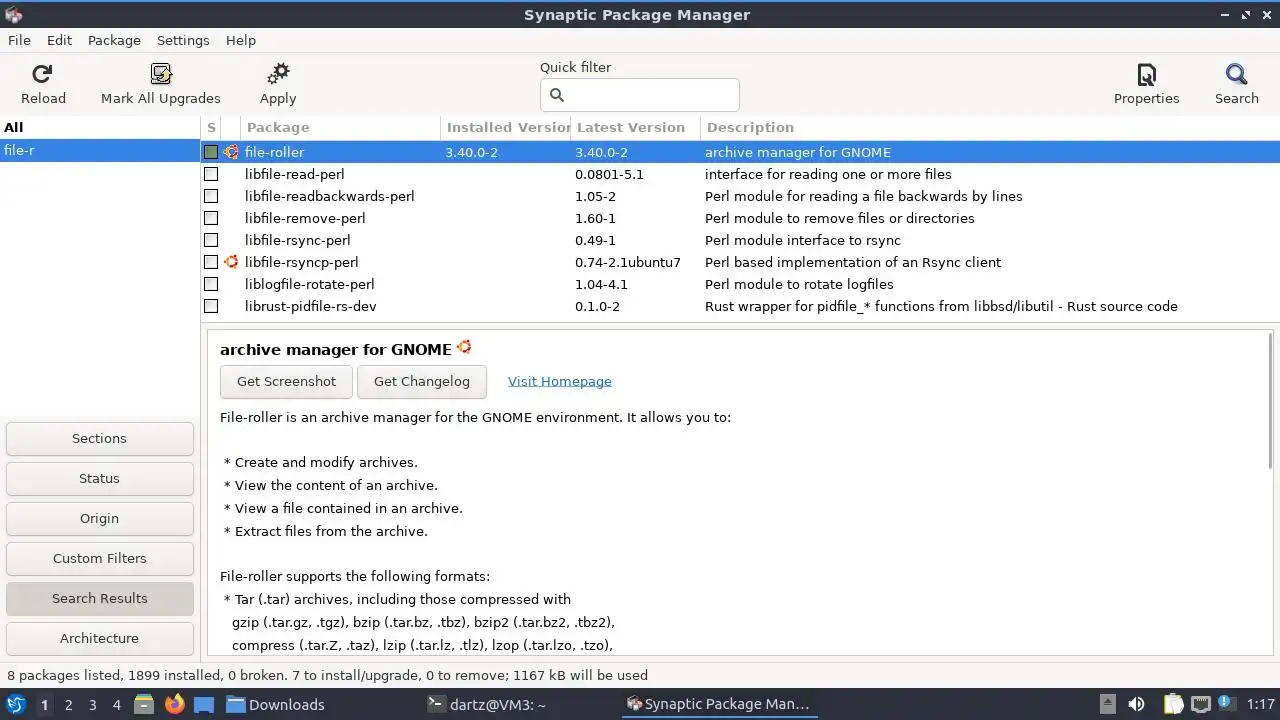1280x720 pixels.
Task: Click the Synaptic Package Manager taskbar entry
Action: (x=718, y=704)
